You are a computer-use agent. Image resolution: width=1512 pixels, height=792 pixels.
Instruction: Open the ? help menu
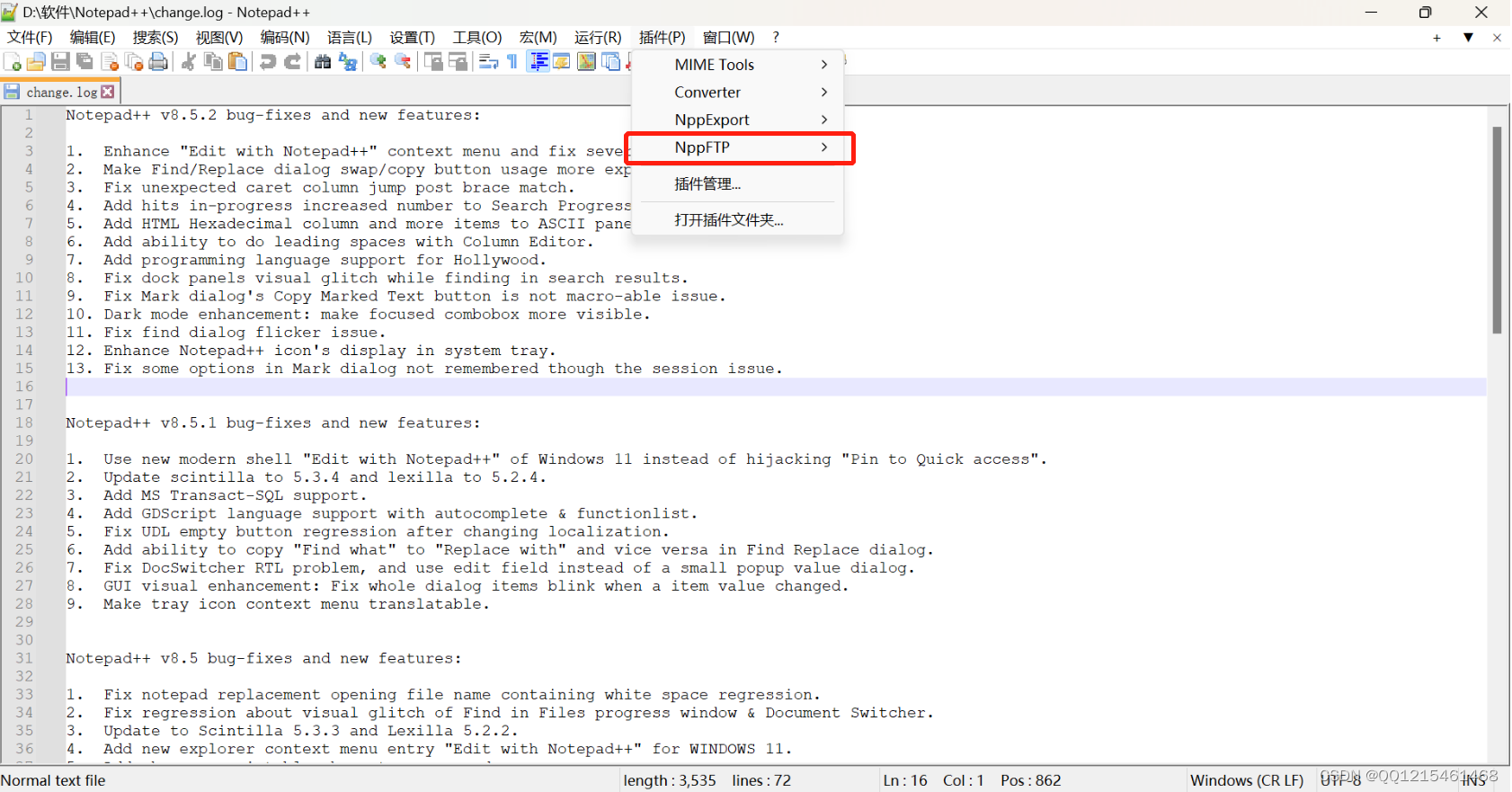tap(776, 37)
